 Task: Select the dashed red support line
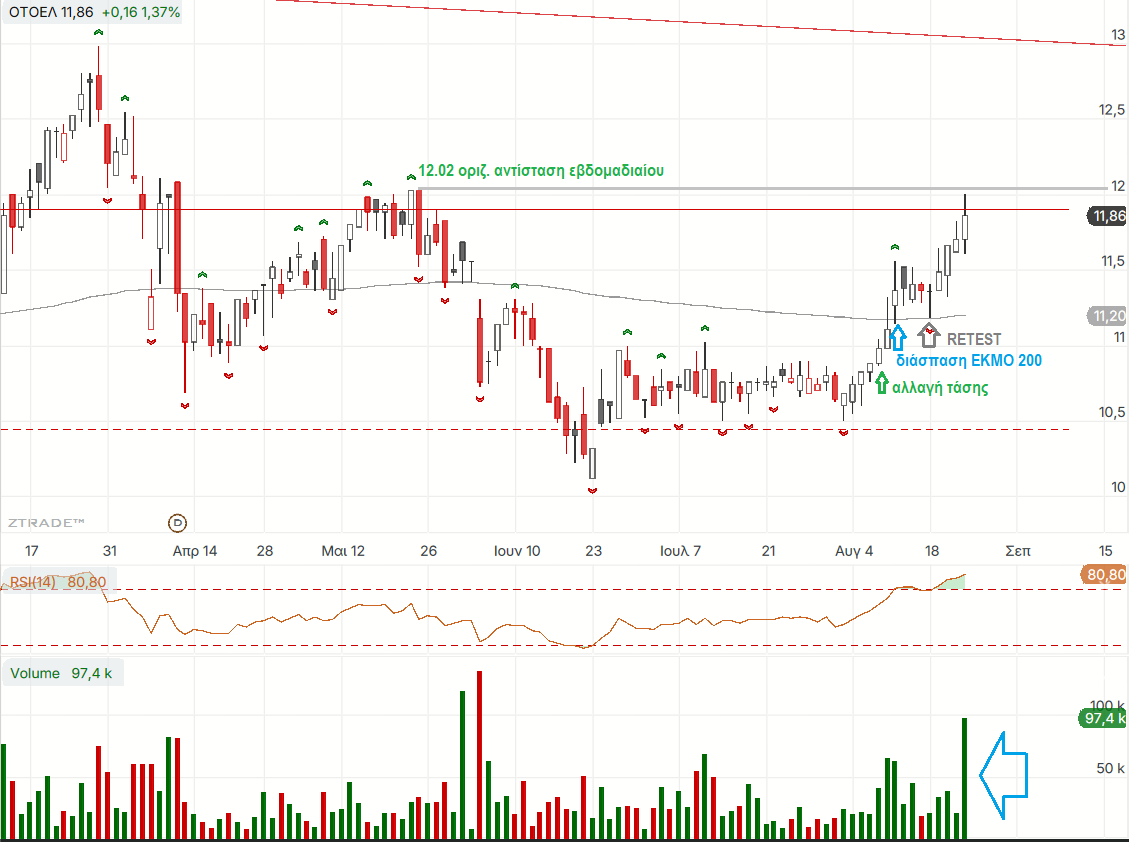(x=535, y=429)
